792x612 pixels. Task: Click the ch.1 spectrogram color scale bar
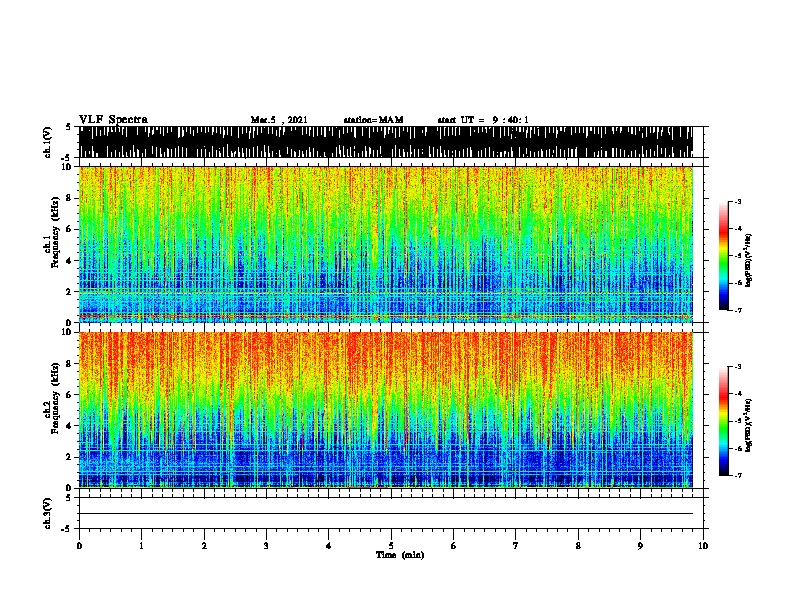click(x=723, y=256)
